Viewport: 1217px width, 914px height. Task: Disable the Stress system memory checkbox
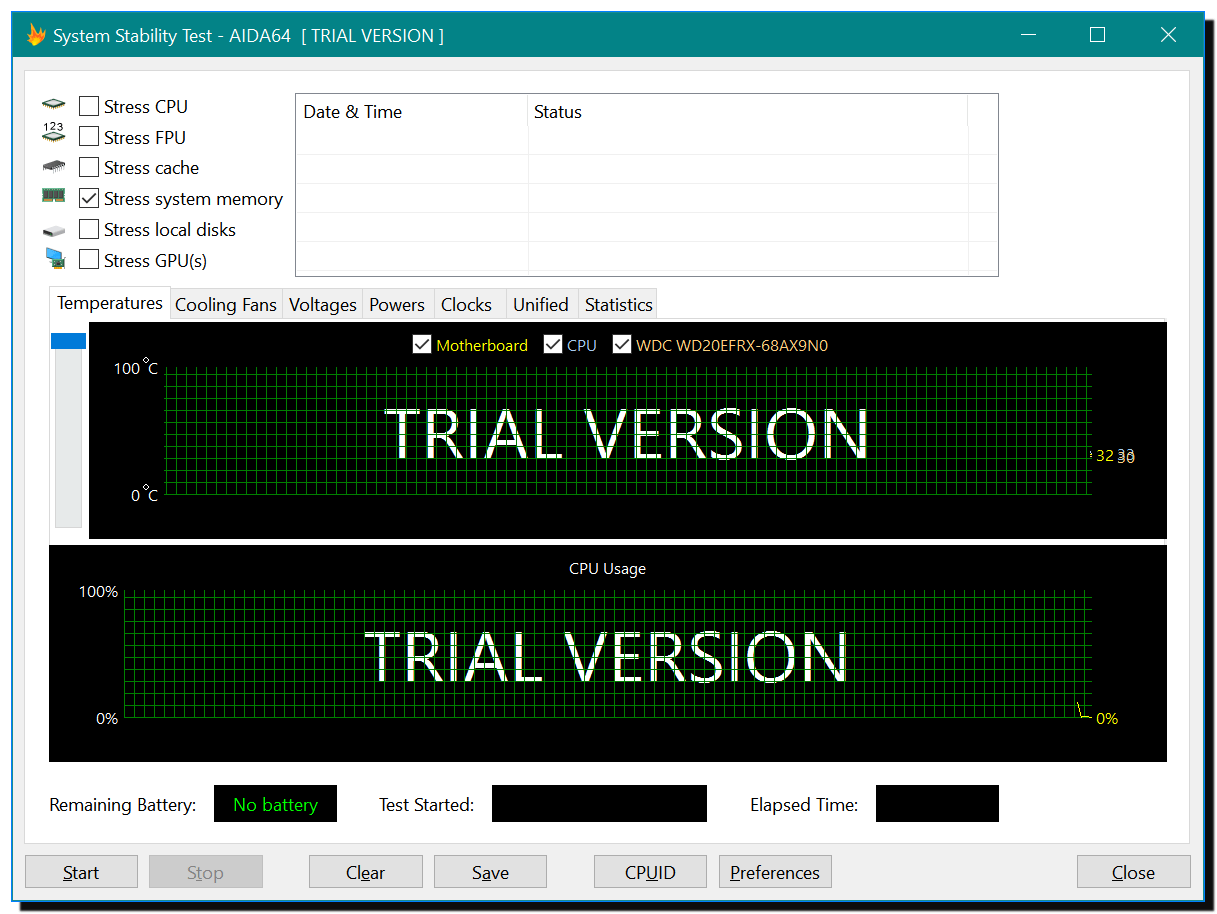pos(89,198)
